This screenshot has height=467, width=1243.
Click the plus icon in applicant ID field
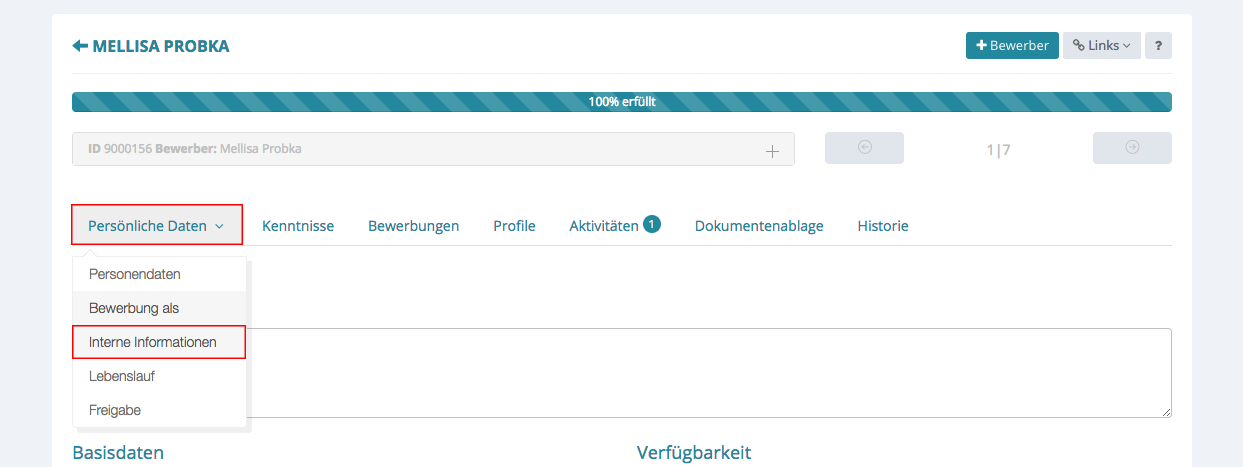coord(772,150)
